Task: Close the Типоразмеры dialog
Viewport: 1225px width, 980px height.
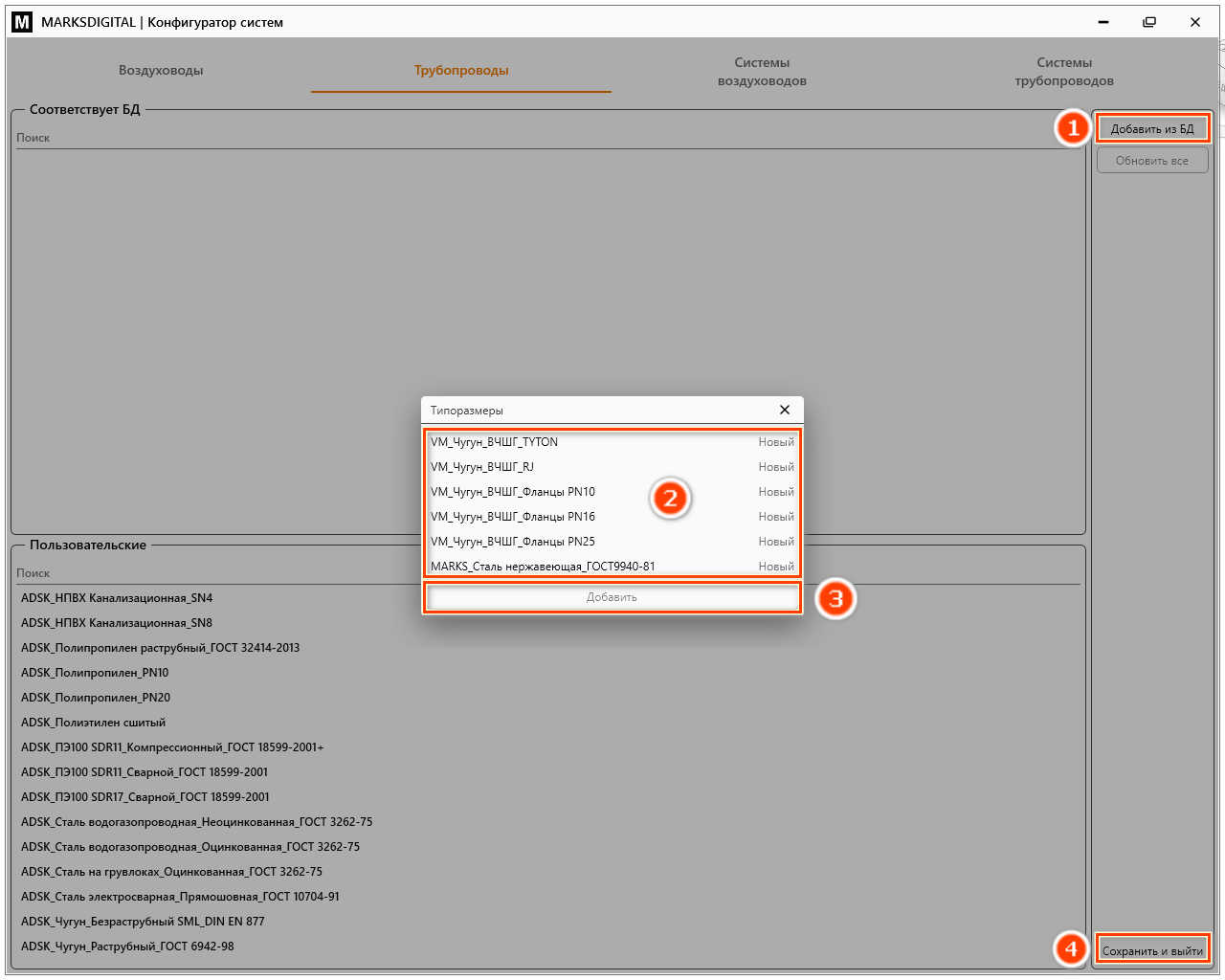Action: coord(785,410)
